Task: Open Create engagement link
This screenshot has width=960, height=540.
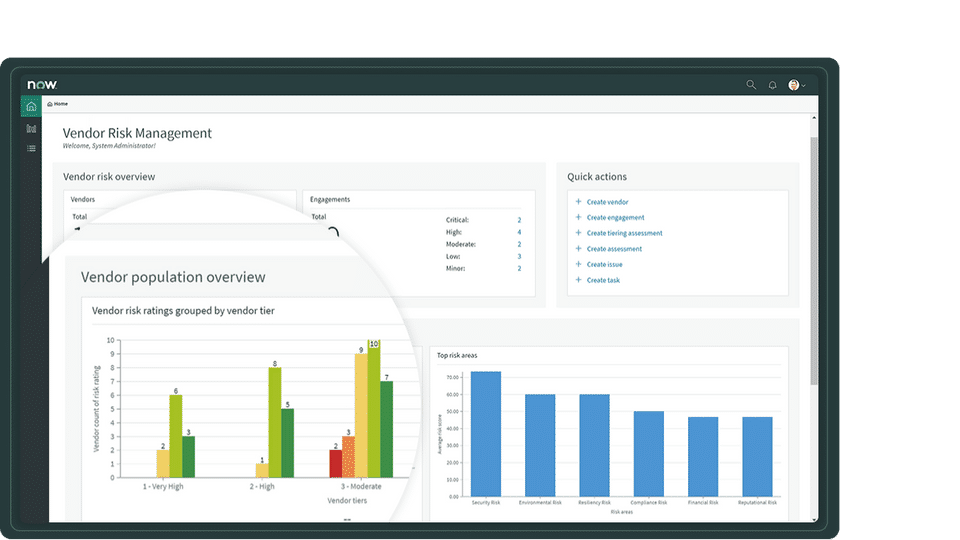Action: 615,217
